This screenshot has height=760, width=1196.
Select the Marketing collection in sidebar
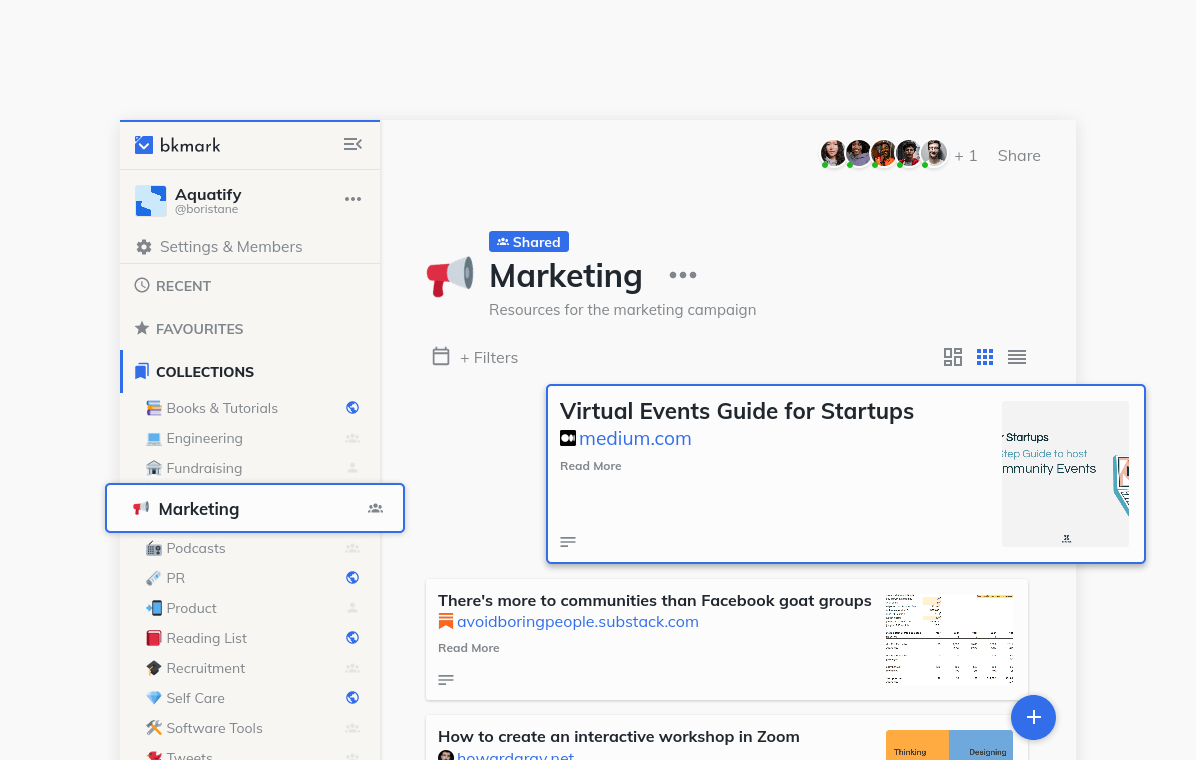pos(255,508)
